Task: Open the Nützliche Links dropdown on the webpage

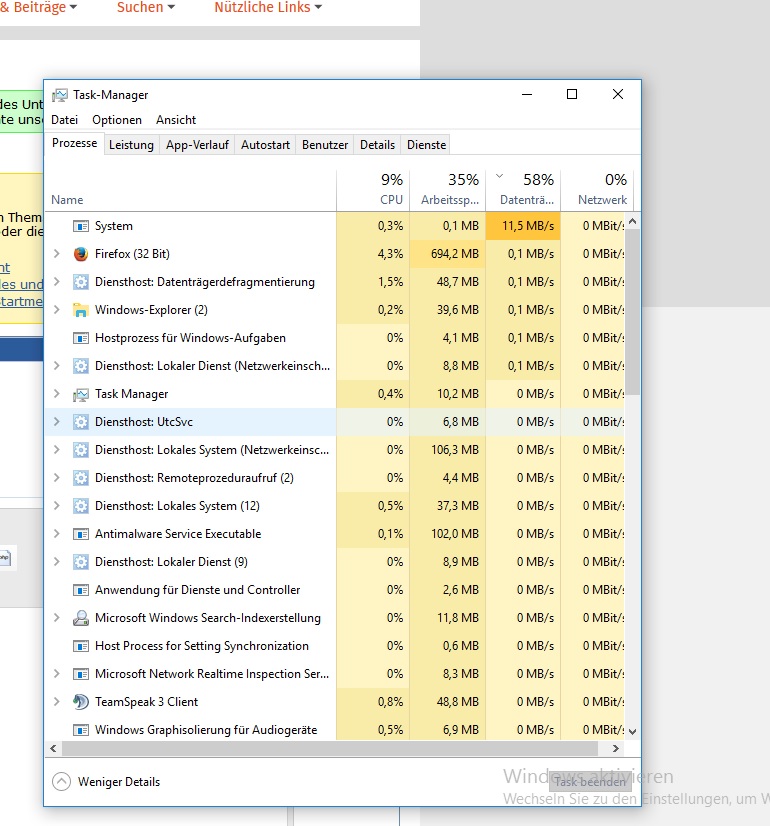Action: click(x=268, y=8)
